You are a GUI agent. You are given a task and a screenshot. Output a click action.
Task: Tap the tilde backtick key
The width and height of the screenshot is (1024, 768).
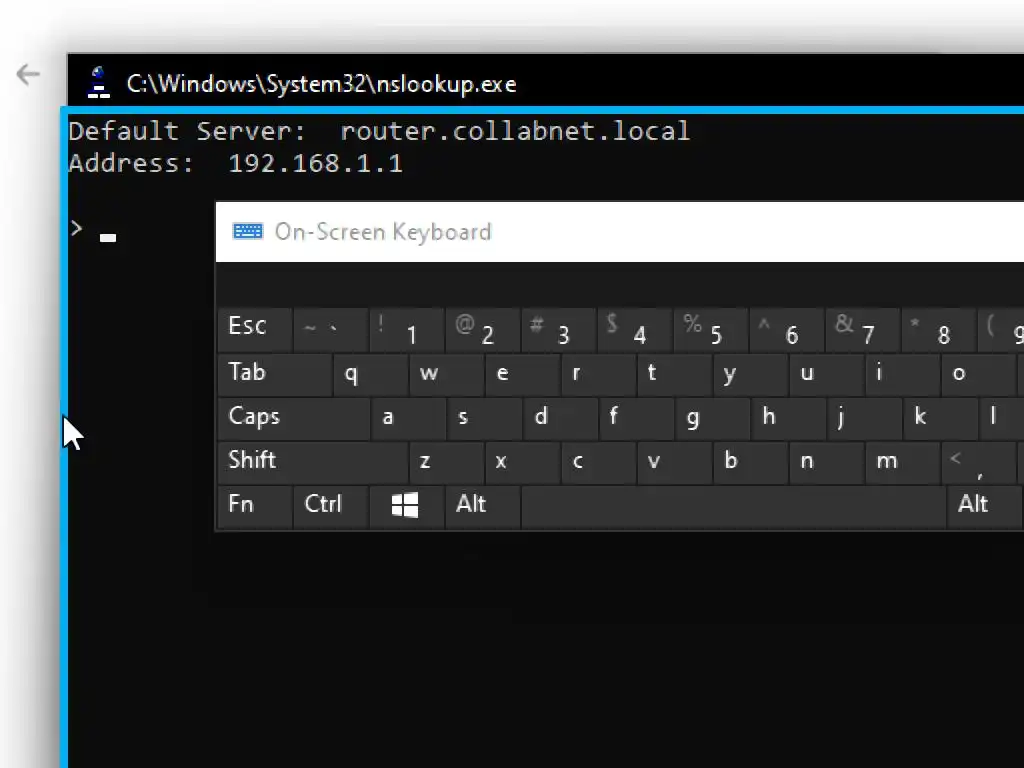pos(330,329)
